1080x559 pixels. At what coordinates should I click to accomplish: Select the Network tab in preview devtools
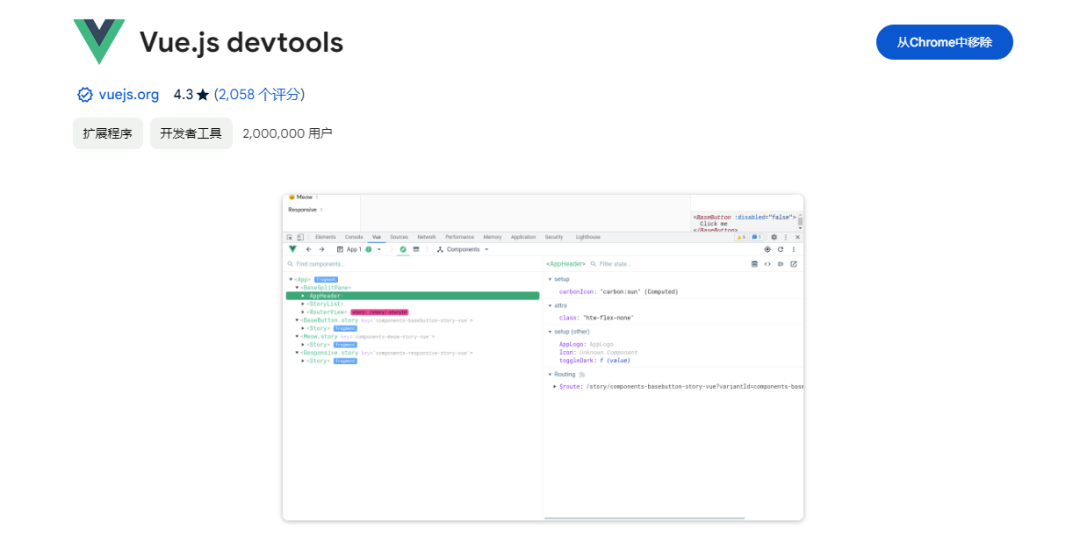pyautogui.click(x=426, y=237)
